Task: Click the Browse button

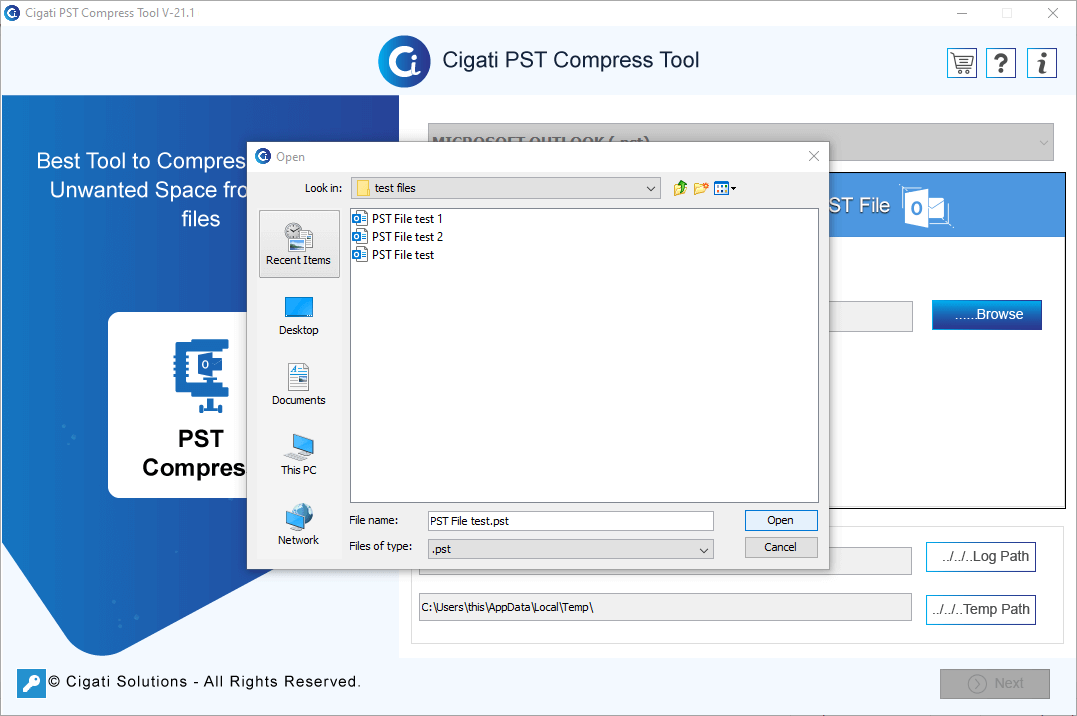Action: tap(986, 315)
